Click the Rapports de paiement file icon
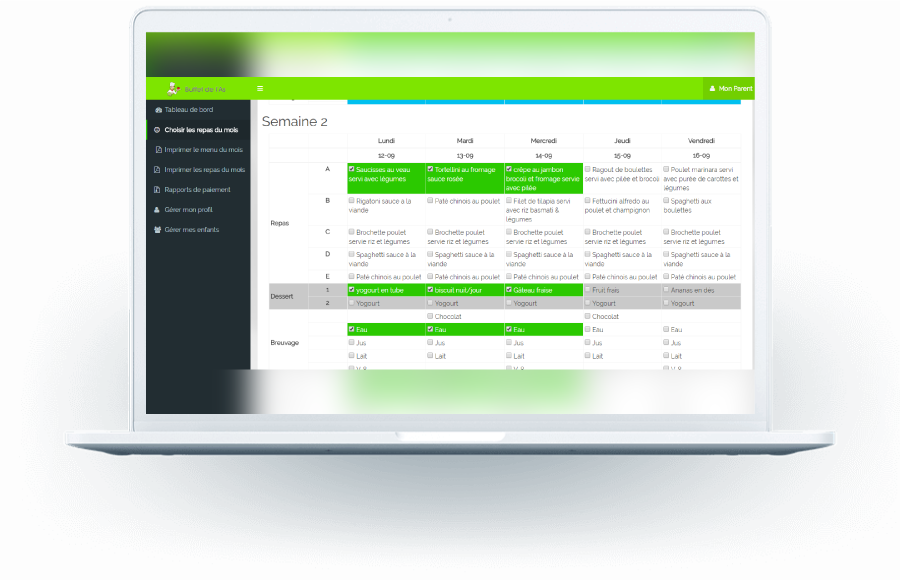This screenshot has width=900, height=580. pos(157,190)
